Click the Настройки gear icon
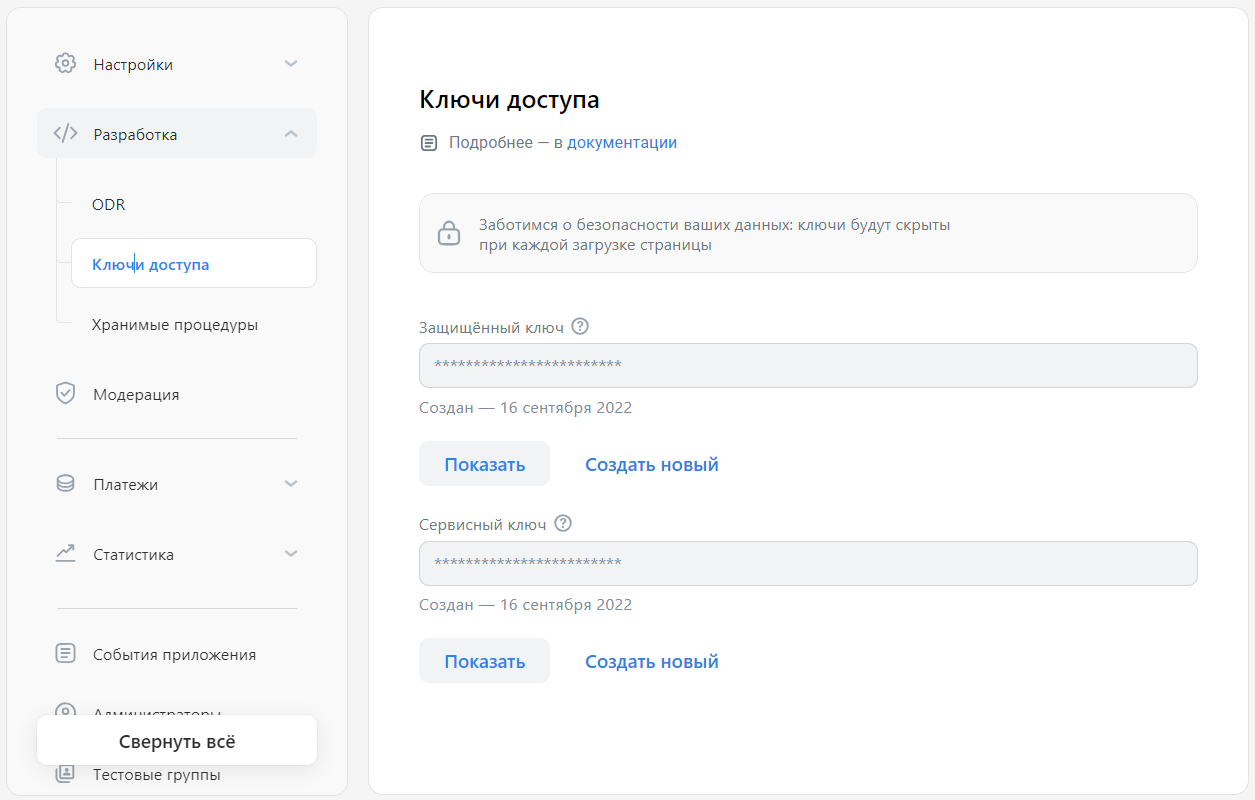 [65, 63]
